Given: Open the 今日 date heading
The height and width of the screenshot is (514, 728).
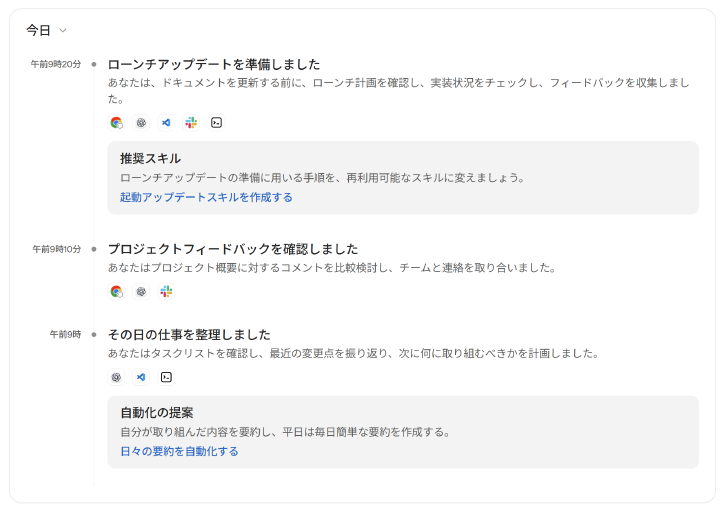Looking at the screenshot, I should point(39,31).
